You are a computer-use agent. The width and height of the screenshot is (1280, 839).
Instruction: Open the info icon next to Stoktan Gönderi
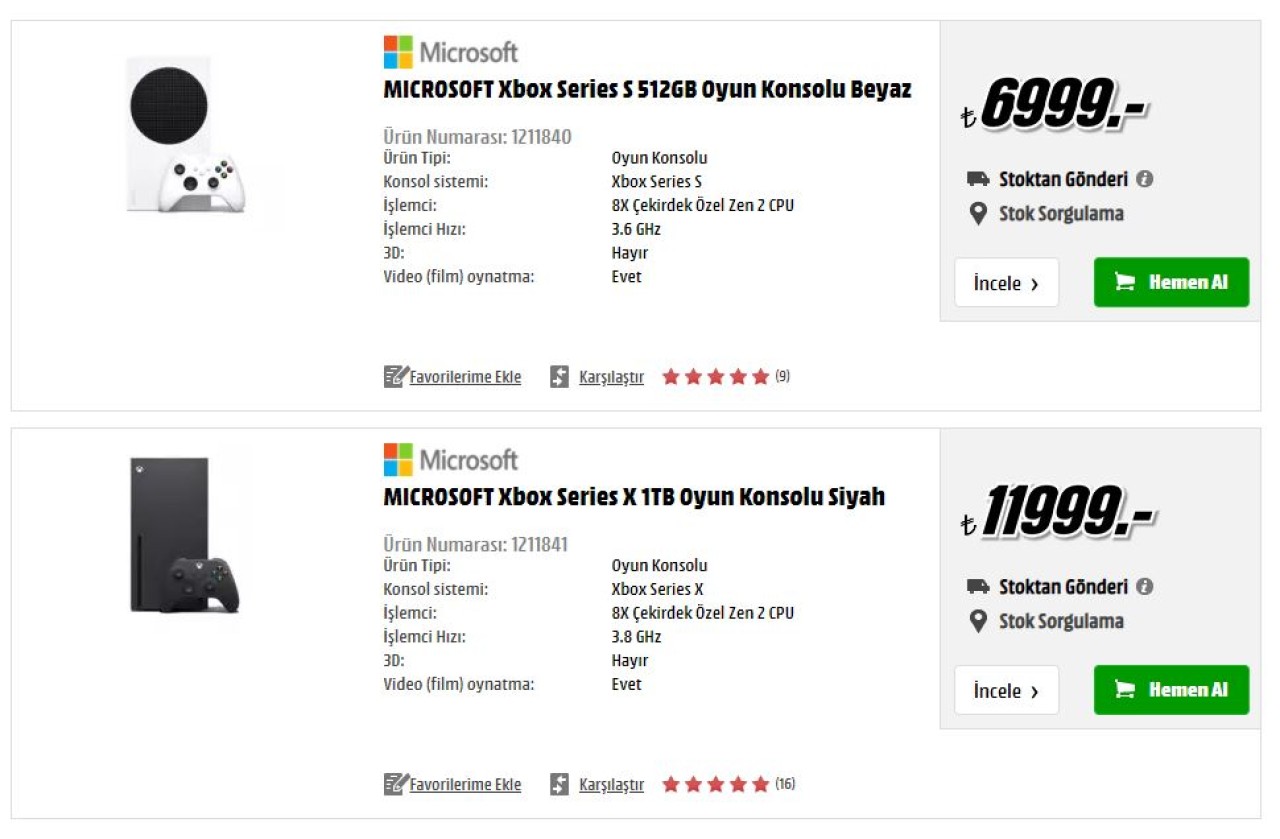pyautogui.click(x=1145, y=179)
